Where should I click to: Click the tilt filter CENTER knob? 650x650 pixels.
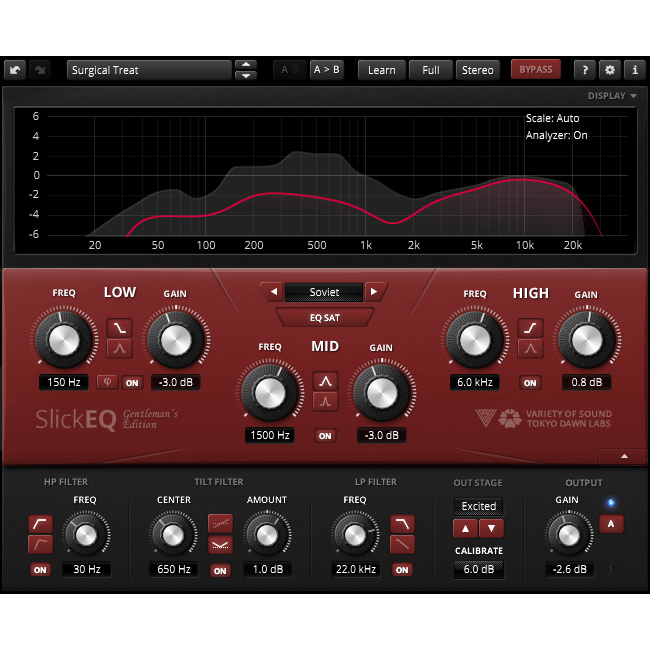pos(173,534)
